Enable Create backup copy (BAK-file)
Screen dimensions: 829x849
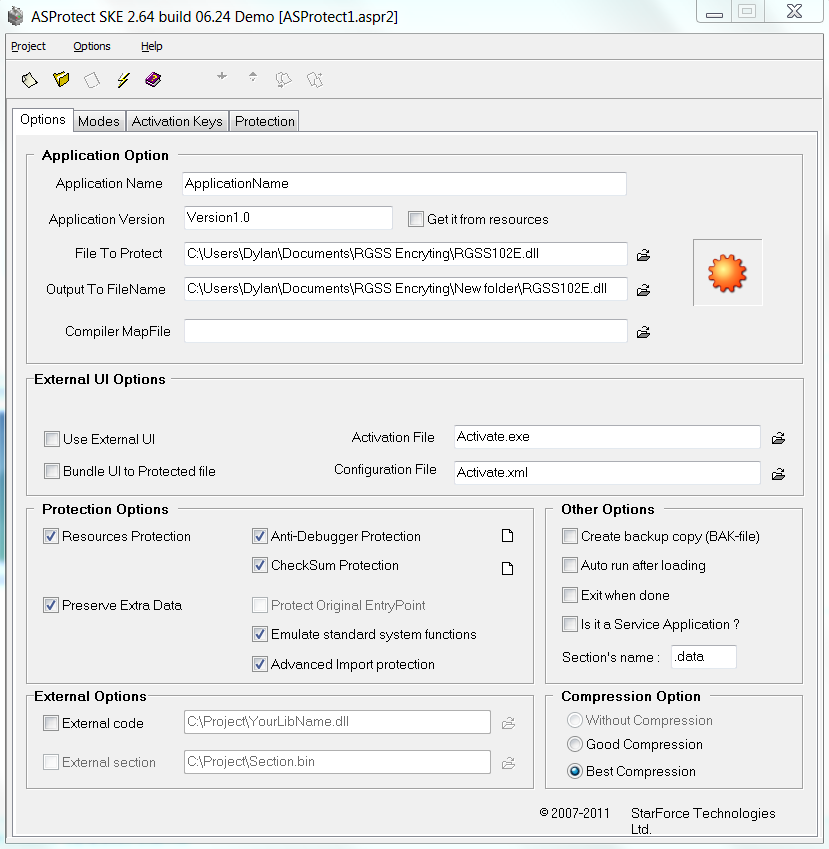(x=570, y=536)
